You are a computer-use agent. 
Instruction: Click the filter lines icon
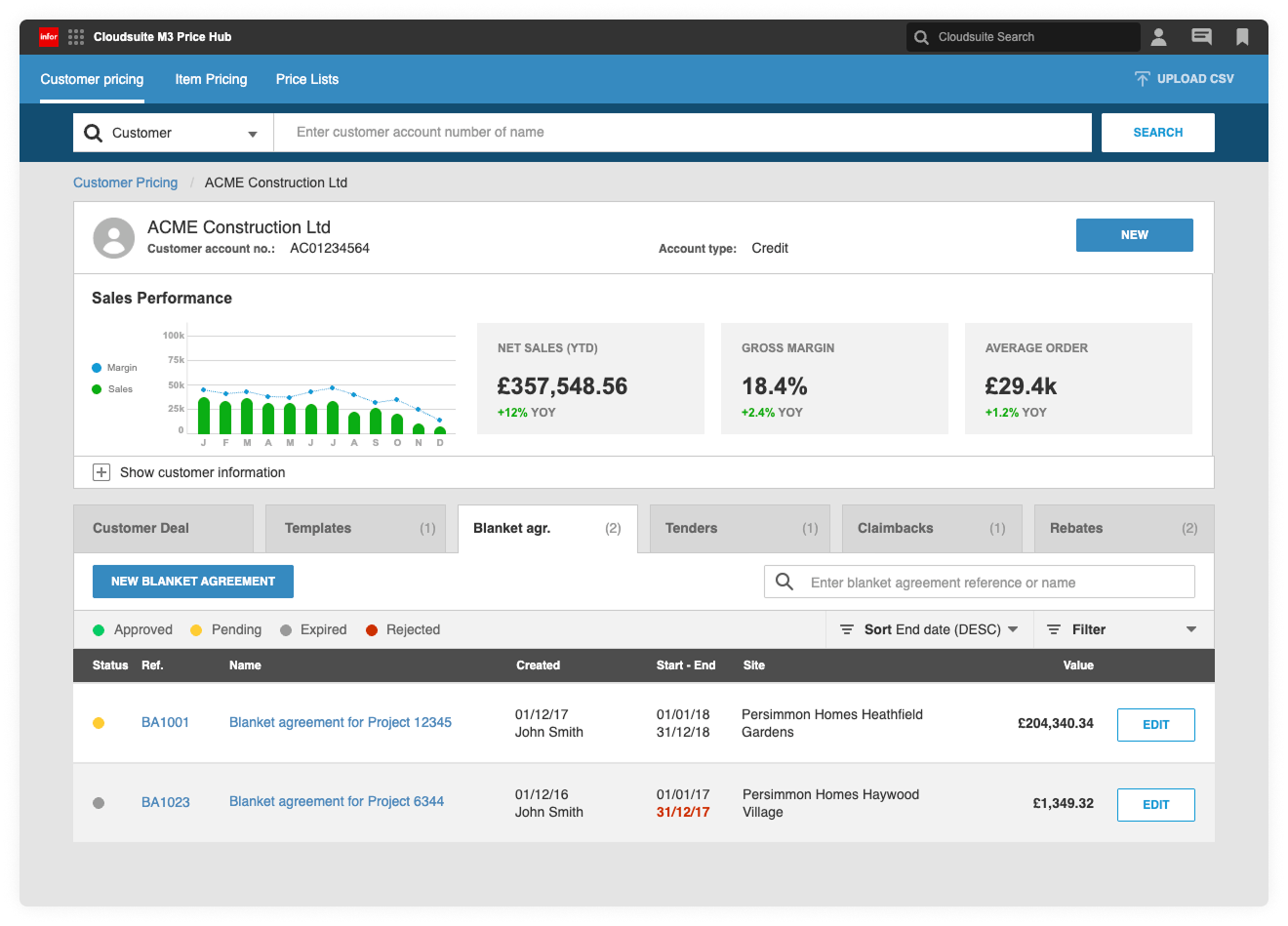1054,629
